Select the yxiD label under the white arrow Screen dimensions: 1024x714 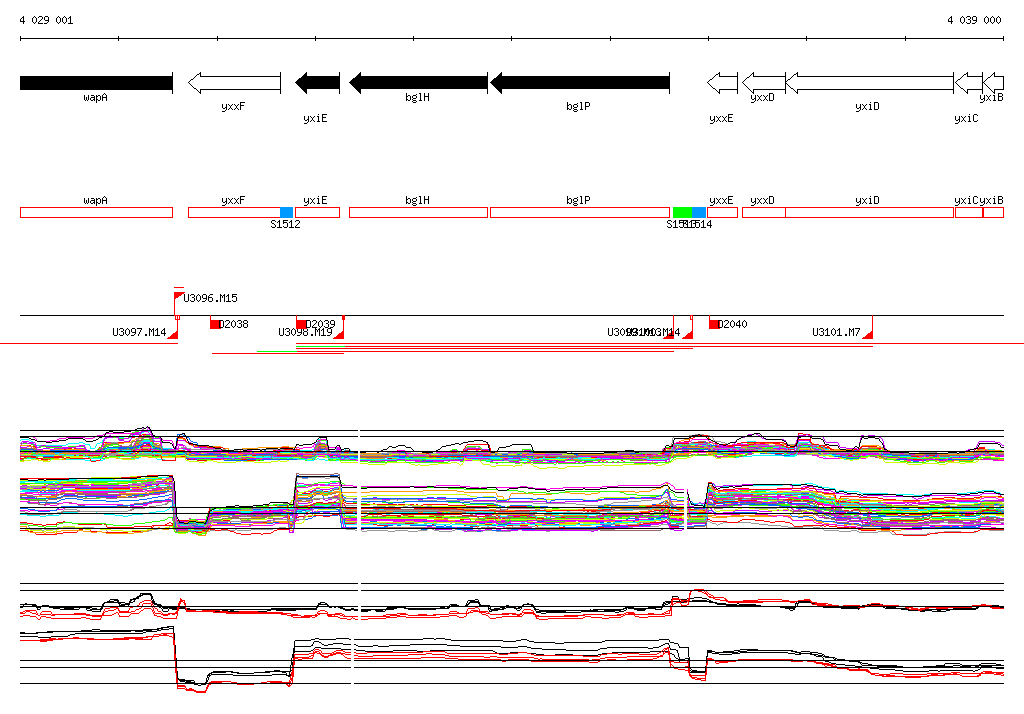pos(867,106)
